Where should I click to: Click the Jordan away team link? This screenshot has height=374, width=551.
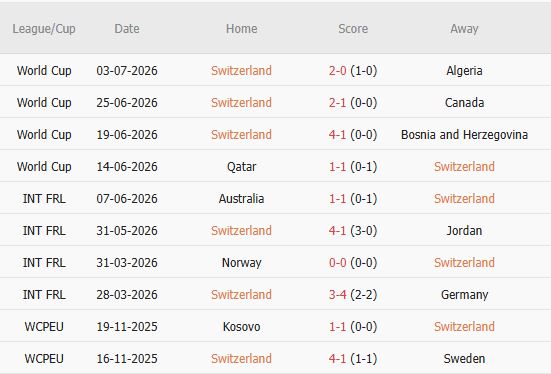click(x=464, y=231)
